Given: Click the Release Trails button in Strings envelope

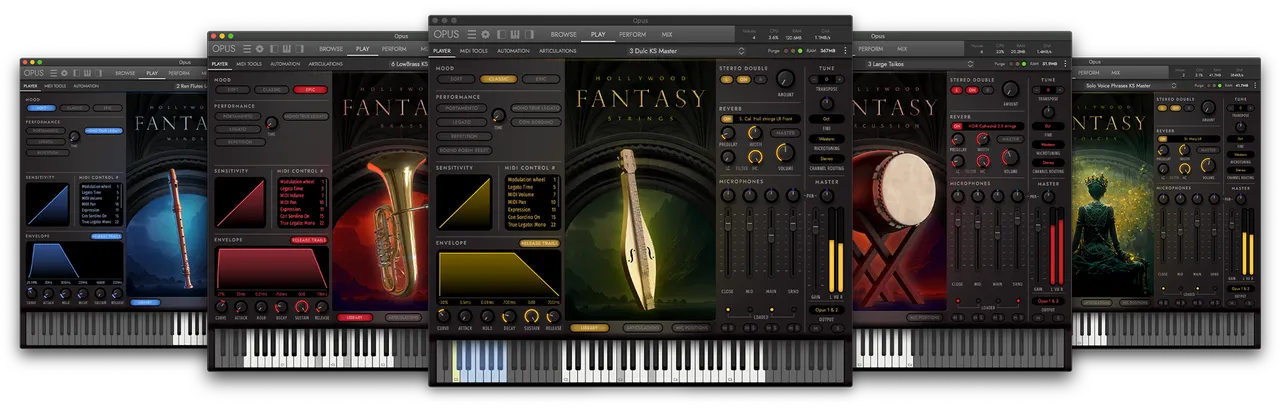Looking at the screenshot, I should tap(539, 243).
